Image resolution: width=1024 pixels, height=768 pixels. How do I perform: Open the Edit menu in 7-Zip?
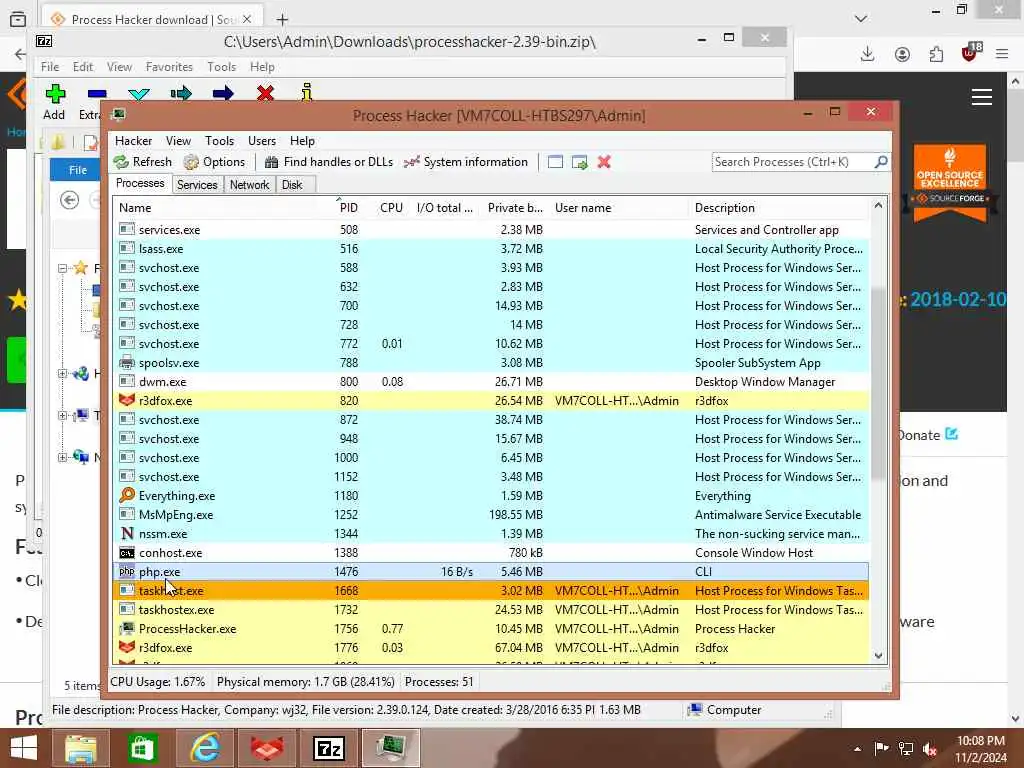(x=82, y=67)
